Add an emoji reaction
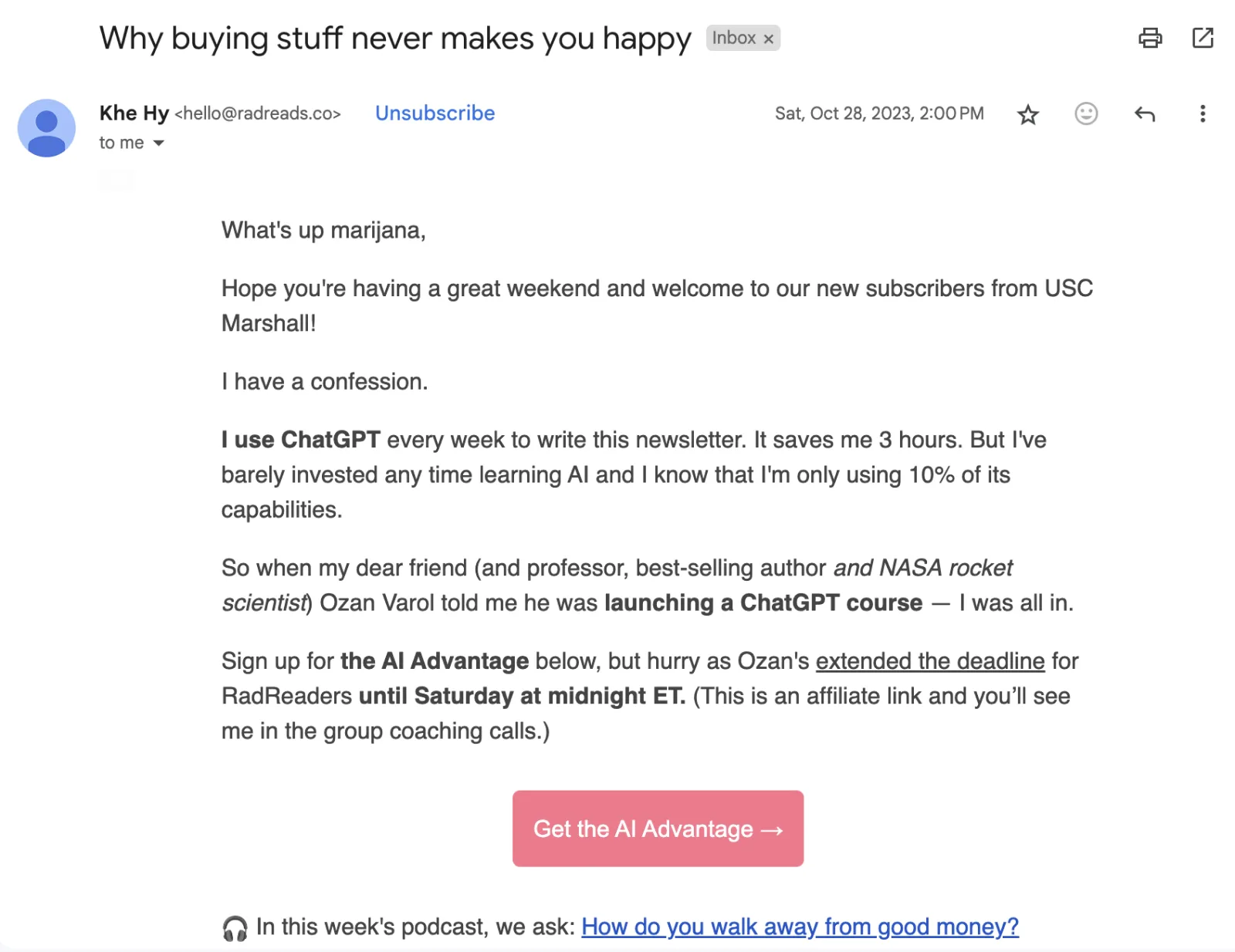This screenshot has height=952, width=1235. coord(1086,114)
